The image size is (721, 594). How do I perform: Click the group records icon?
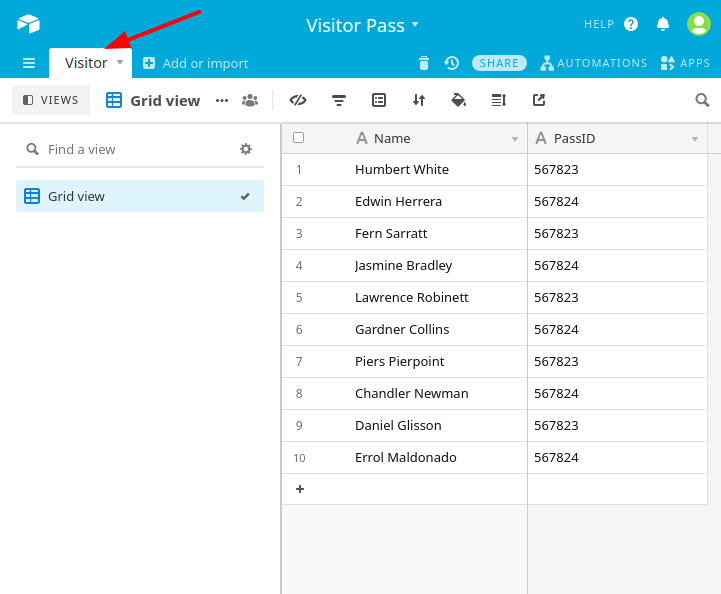379,100
